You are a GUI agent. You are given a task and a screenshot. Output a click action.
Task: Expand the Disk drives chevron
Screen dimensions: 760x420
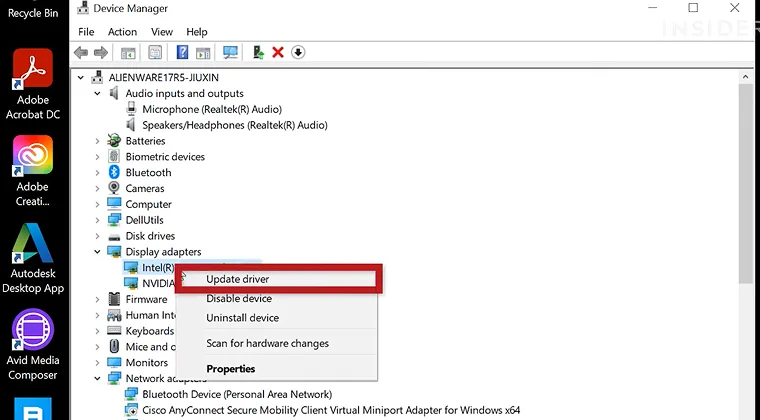[97, 236]
